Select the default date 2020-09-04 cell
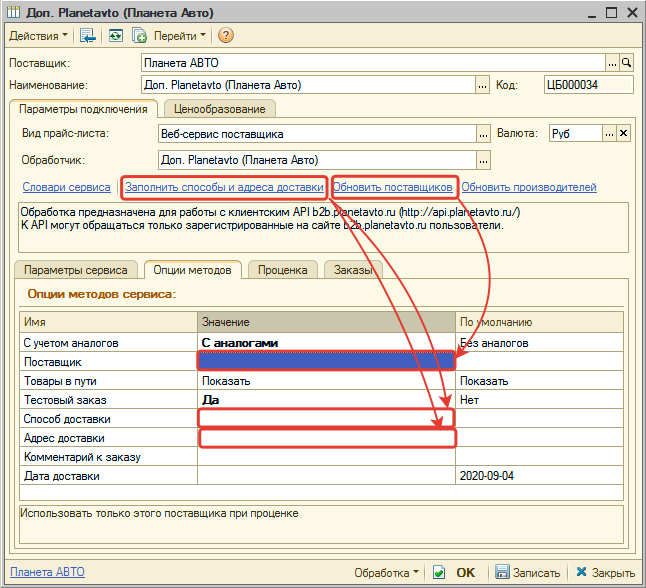Screen dimensions: 646x588 click(539, 476)
